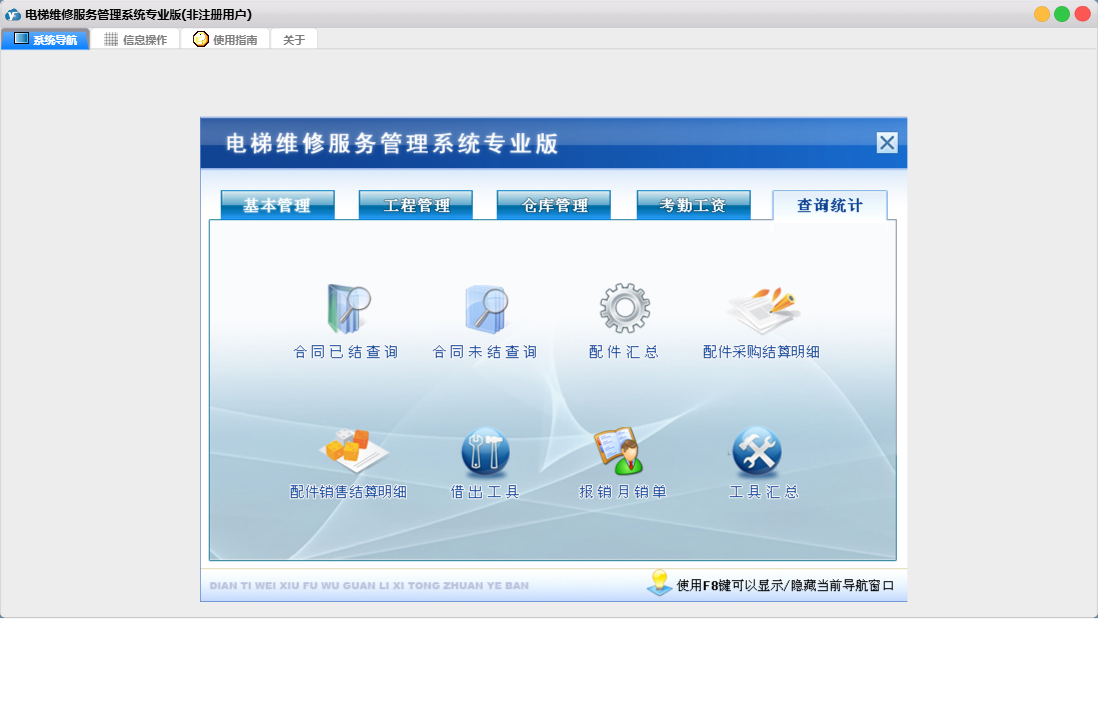Open the 配件采购结算明细 paper-and-pencil icon
This screenshot has width=1098, height=711.
click(763, 310)
